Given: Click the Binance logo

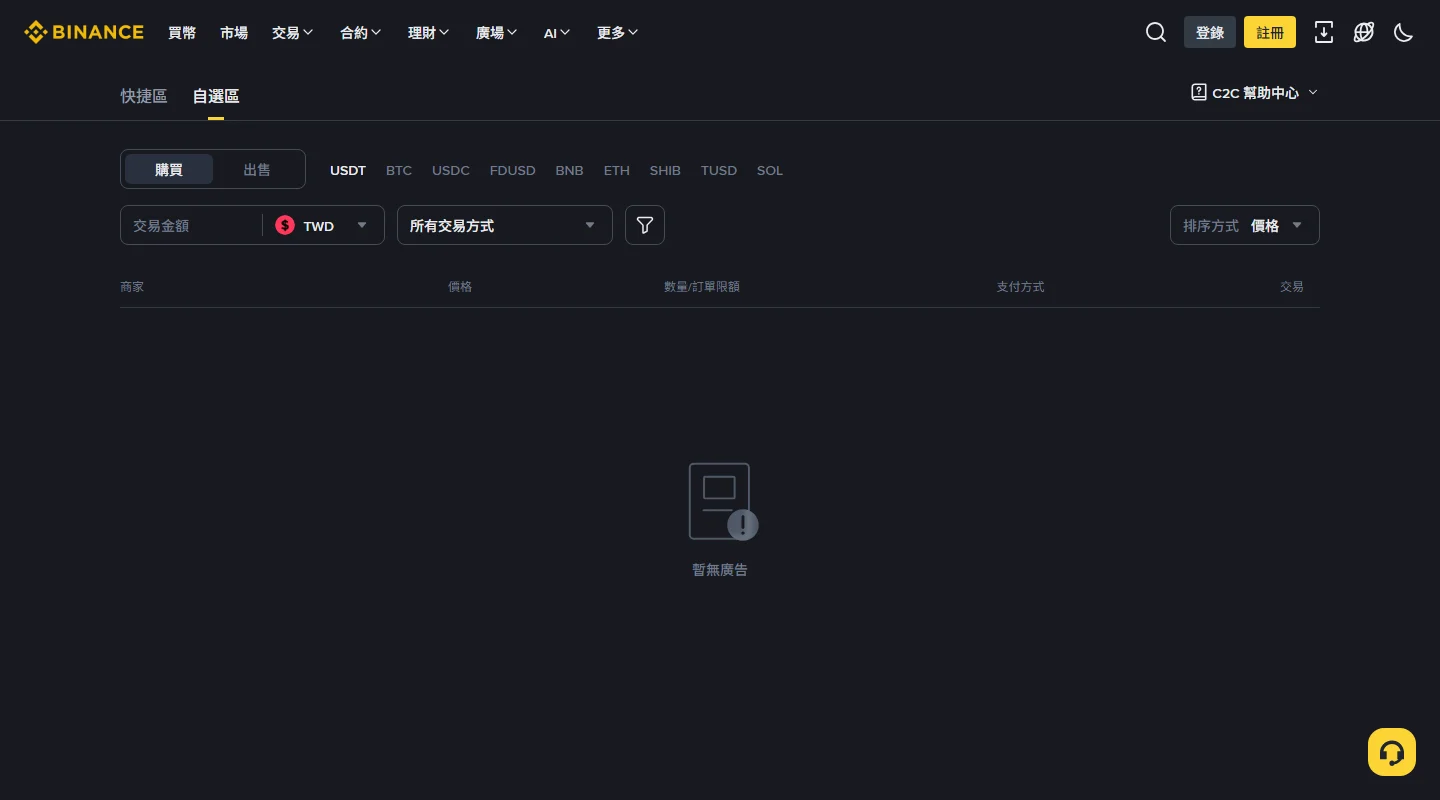Looking at the screenshot, I should click(84, 32).
